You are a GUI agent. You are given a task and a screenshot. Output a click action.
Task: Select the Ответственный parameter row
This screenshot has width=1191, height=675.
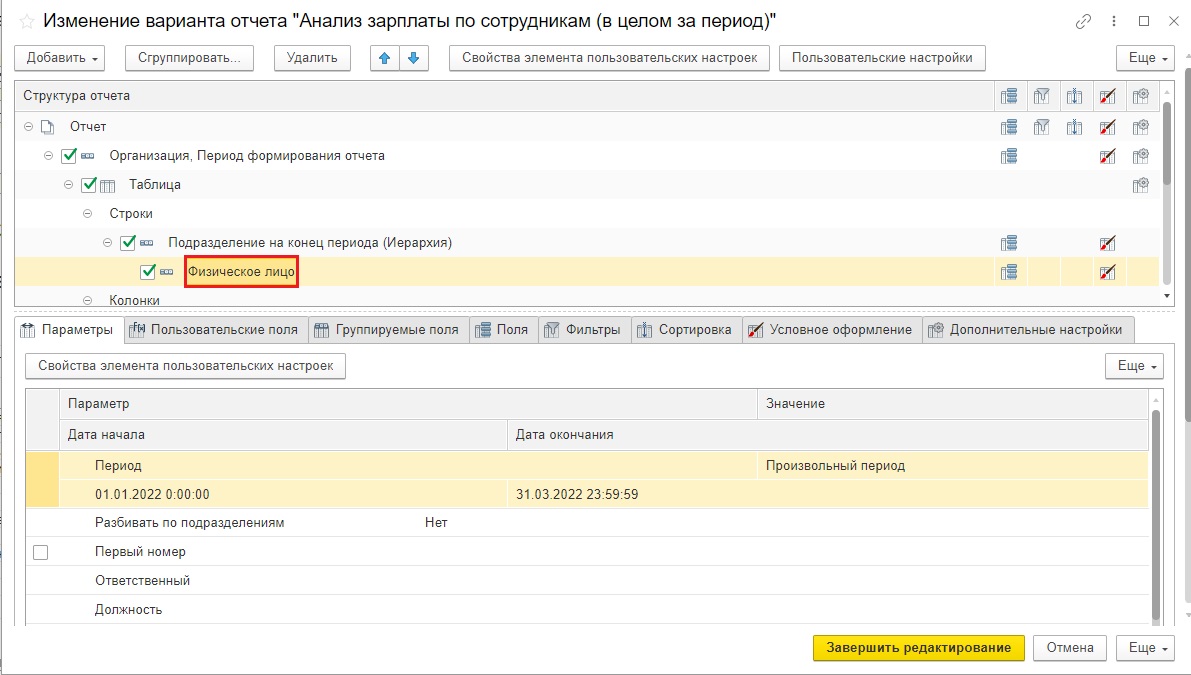[x=587, y=581]
